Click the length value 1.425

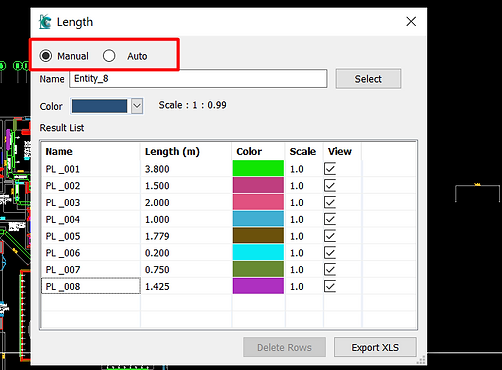157,286
